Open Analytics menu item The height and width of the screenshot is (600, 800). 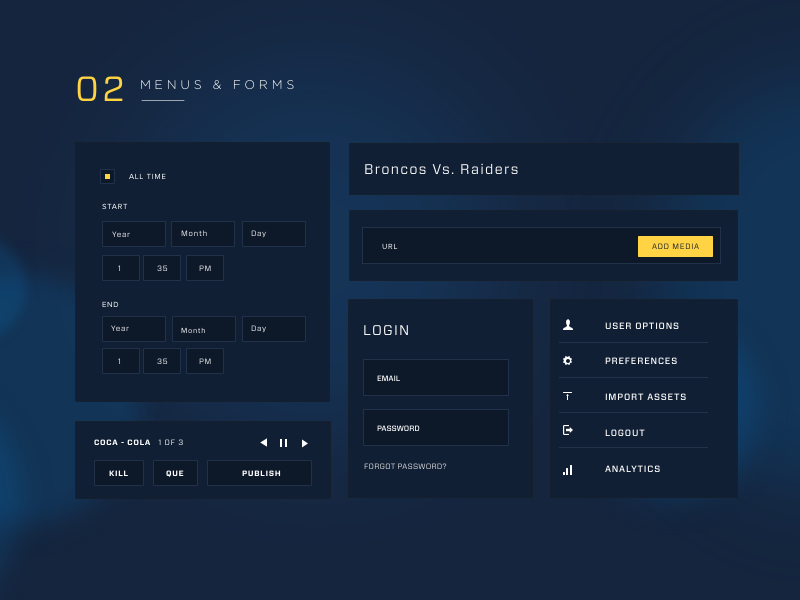click(634, 468)
